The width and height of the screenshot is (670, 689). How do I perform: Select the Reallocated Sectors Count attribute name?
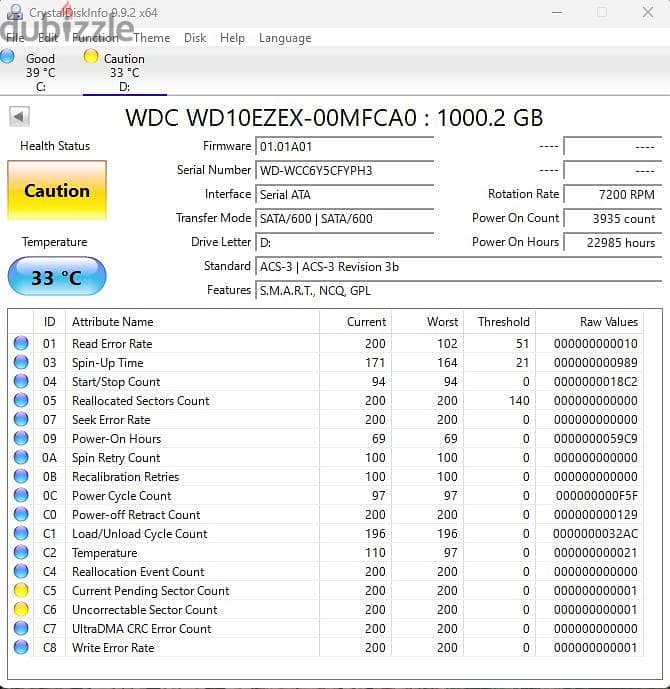(x=141, y=401)
